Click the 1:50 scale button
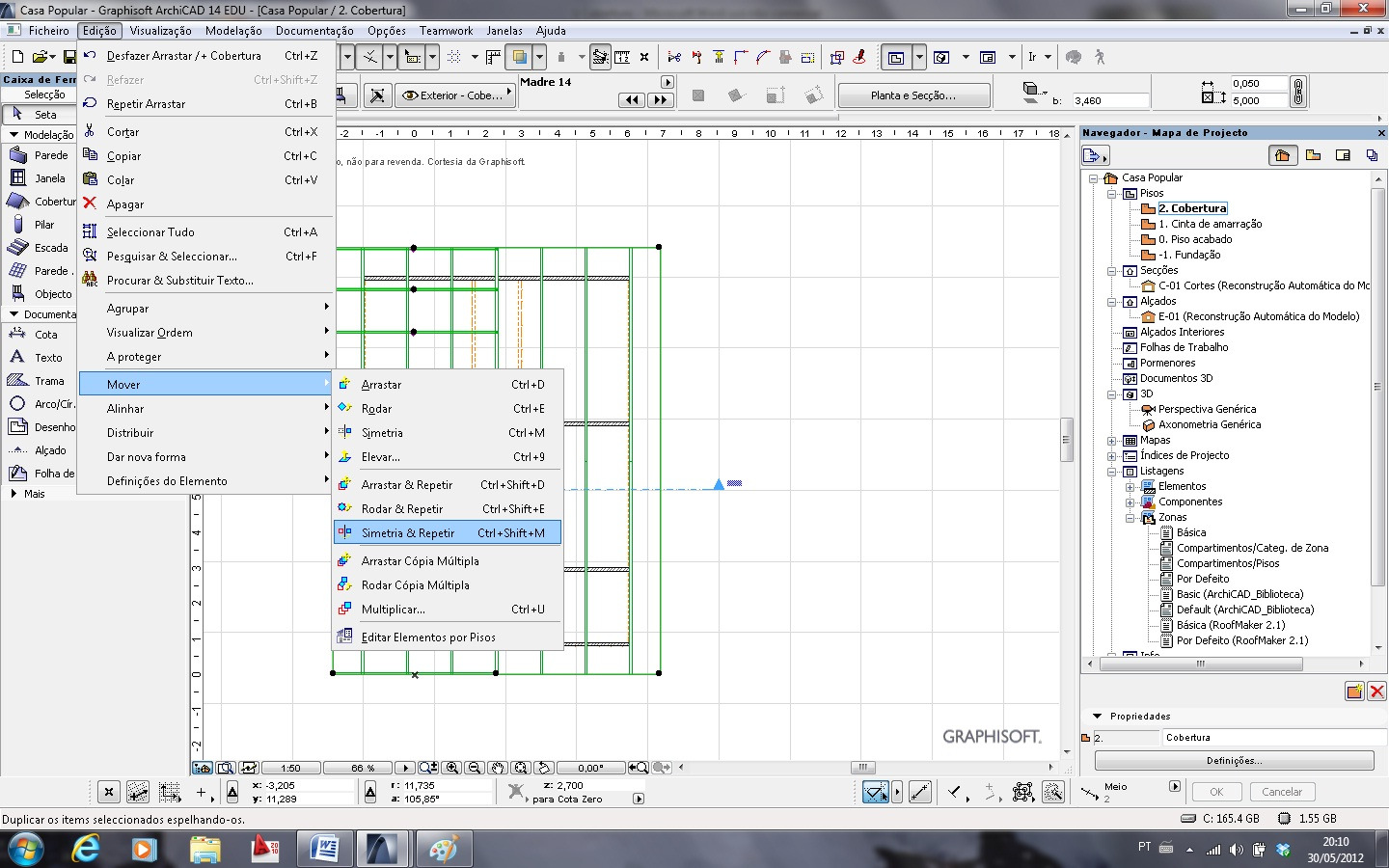This screenshot has width=1389, height=868. (290, 768)
